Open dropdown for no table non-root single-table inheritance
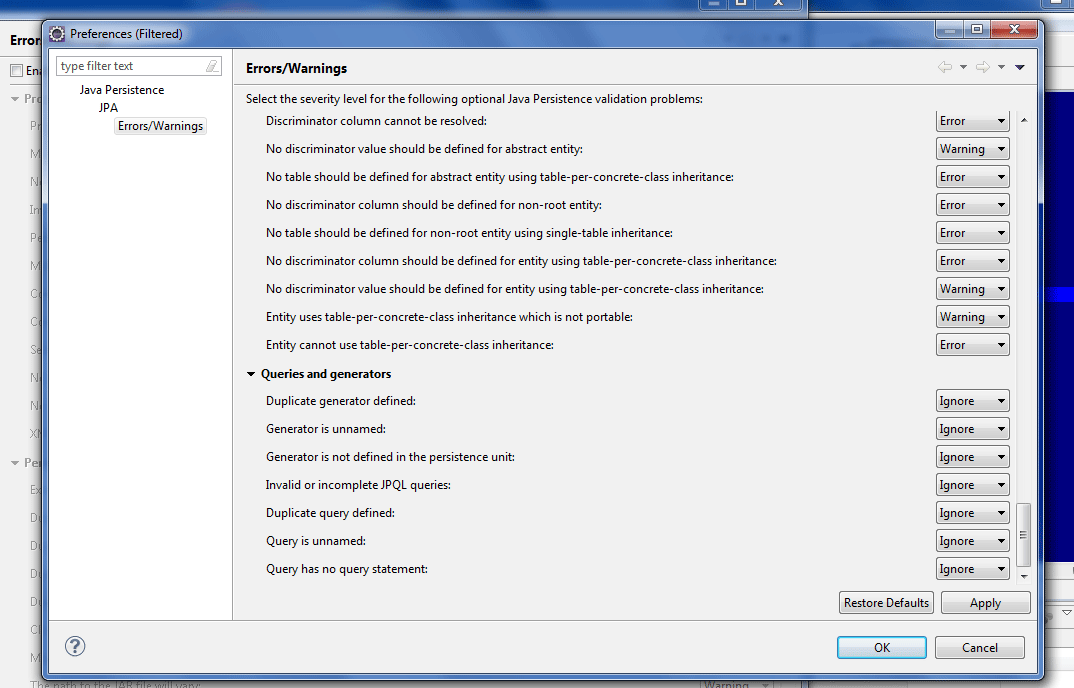Image resolution: width=1074 pixels, height=688 pixels. point(973,233)
